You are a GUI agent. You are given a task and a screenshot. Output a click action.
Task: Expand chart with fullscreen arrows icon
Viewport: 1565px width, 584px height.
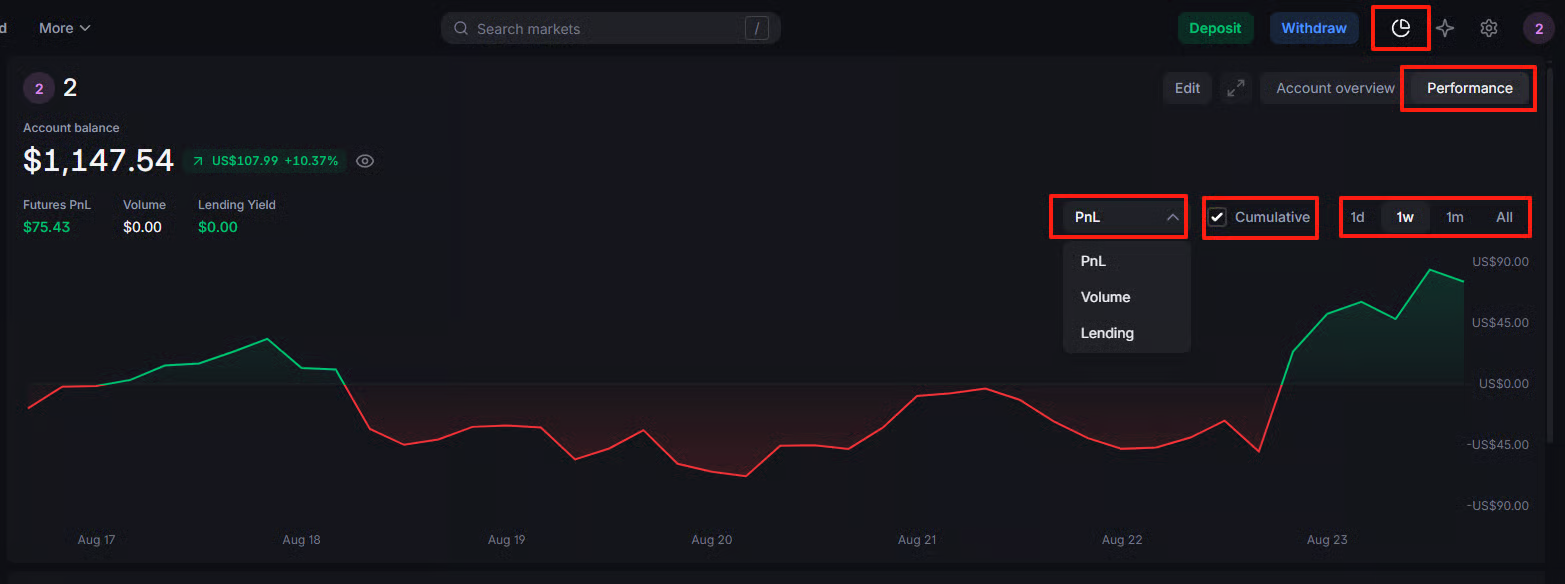click(1236, 88)
